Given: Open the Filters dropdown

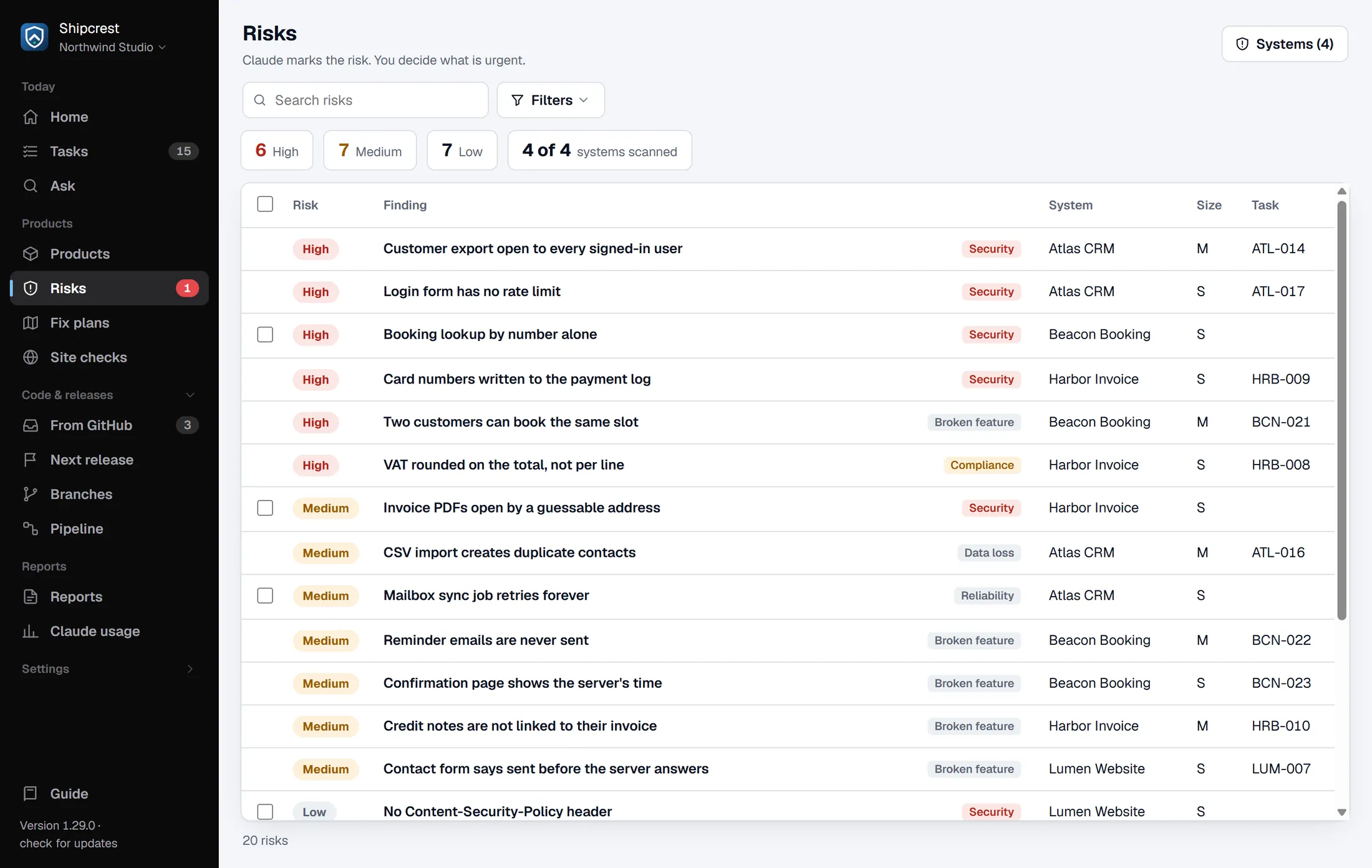Looking at the screenshot, I should coord(551,100).
